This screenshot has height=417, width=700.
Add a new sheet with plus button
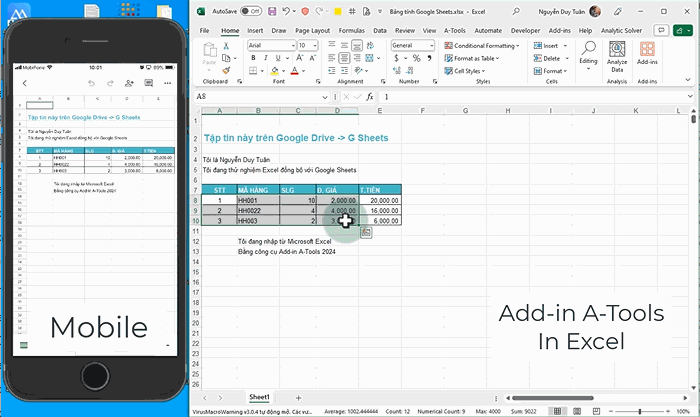(298, 397)
